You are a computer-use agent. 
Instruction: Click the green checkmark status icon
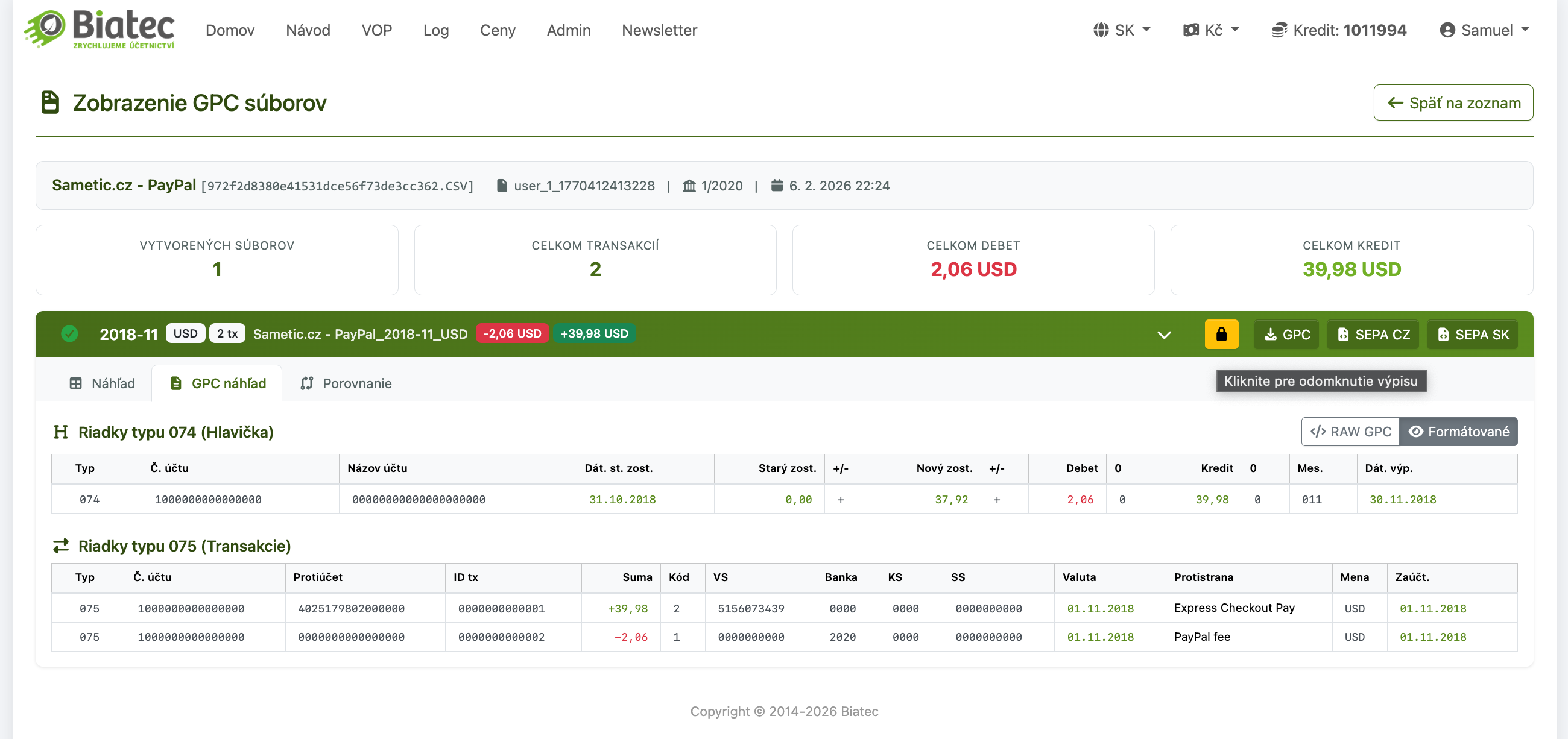click(x=69, y=334)
